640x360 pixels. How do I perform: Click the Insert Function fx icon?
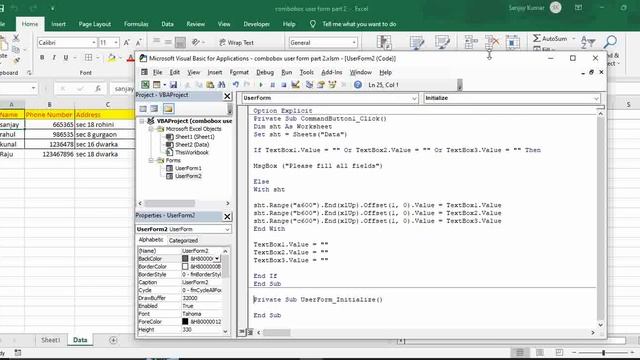[x=98, y=88]
